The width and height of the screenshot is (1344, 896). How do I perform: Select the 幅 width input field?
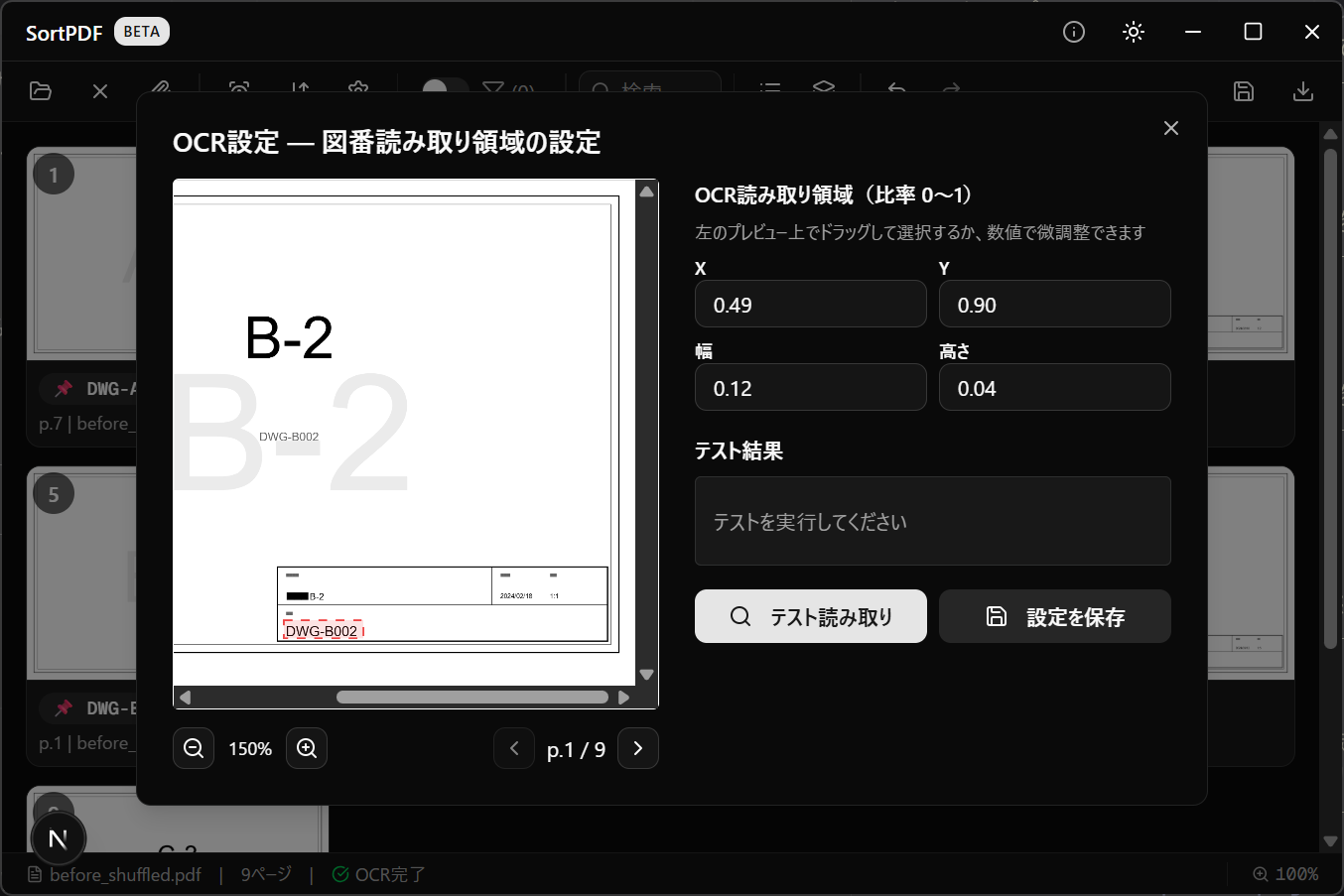coord(810,388)
